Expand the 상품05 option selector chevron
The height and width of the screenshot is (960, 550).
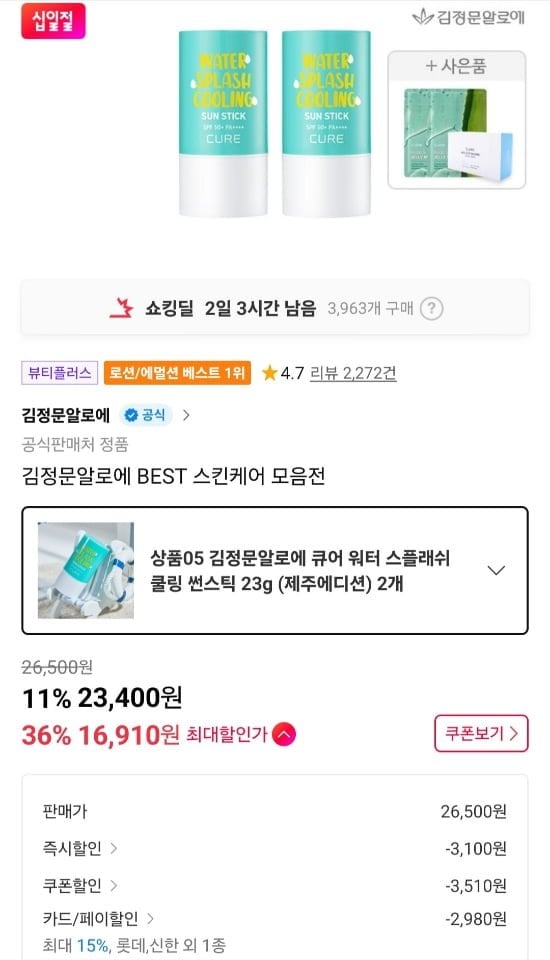(495, 570)
